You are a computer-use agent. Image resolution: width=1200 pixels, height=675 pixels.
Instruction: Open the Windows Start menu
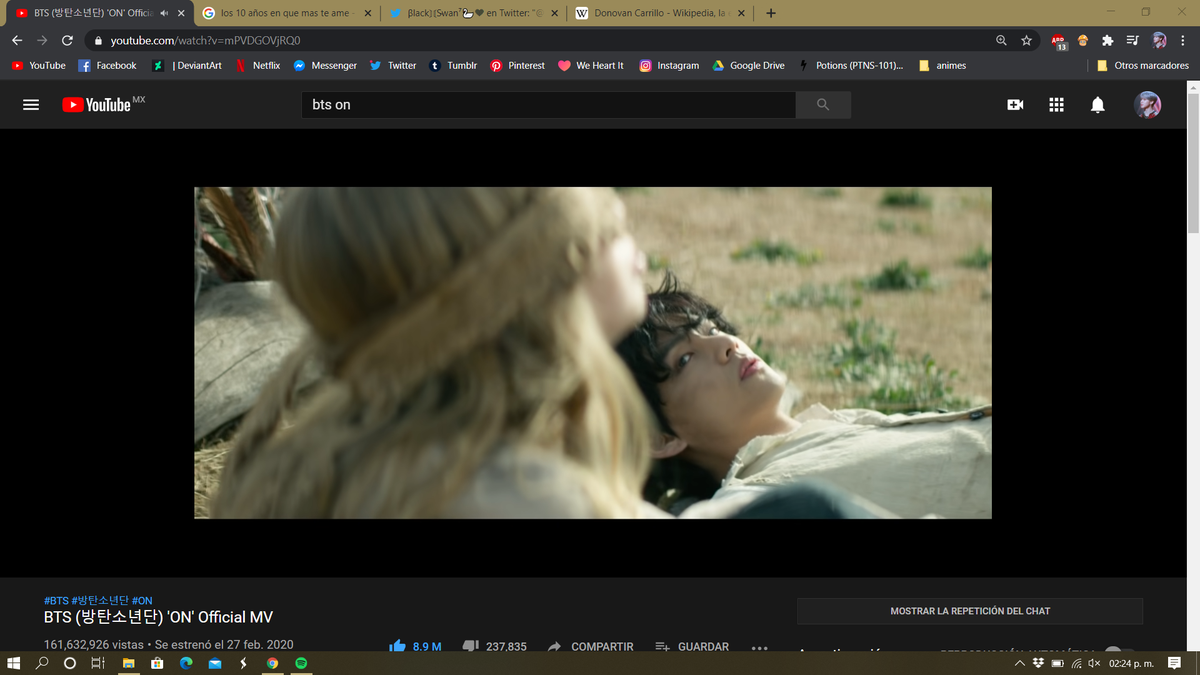[x=14, y=663]
